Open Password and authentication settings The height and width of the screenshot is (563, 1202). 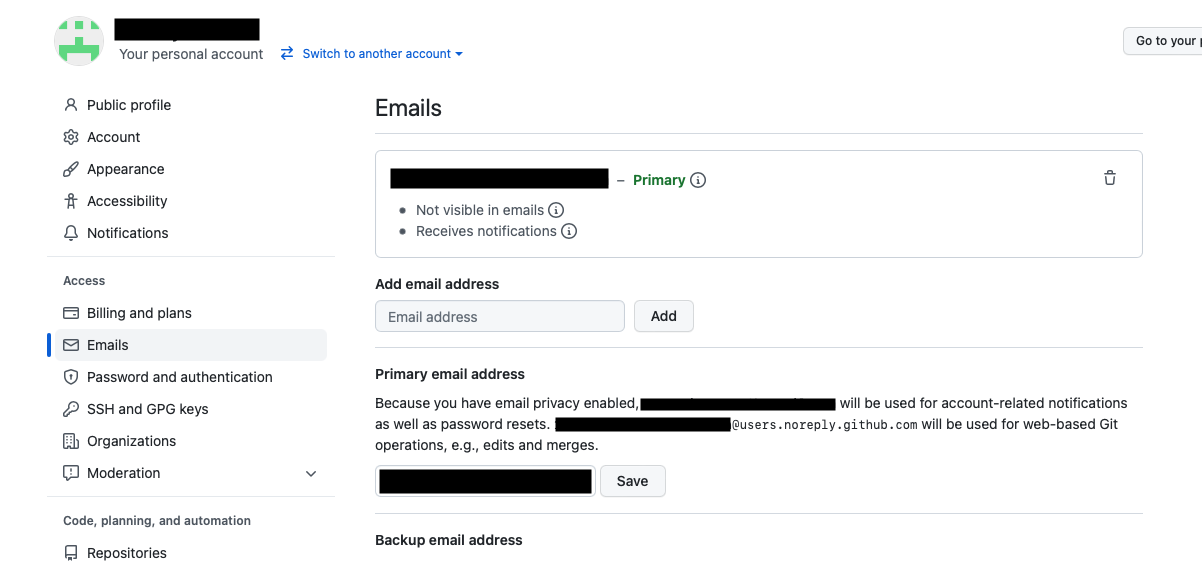pos(179,377)
